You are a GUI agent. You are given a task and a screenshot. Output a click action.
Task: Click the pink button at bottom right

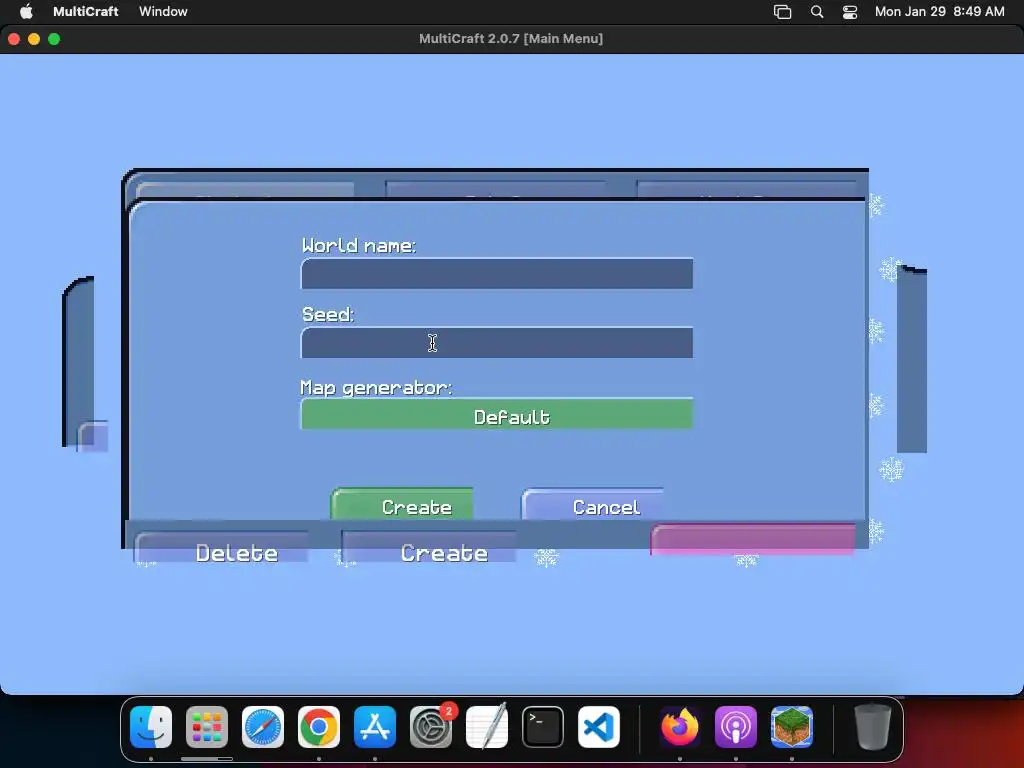753,539
